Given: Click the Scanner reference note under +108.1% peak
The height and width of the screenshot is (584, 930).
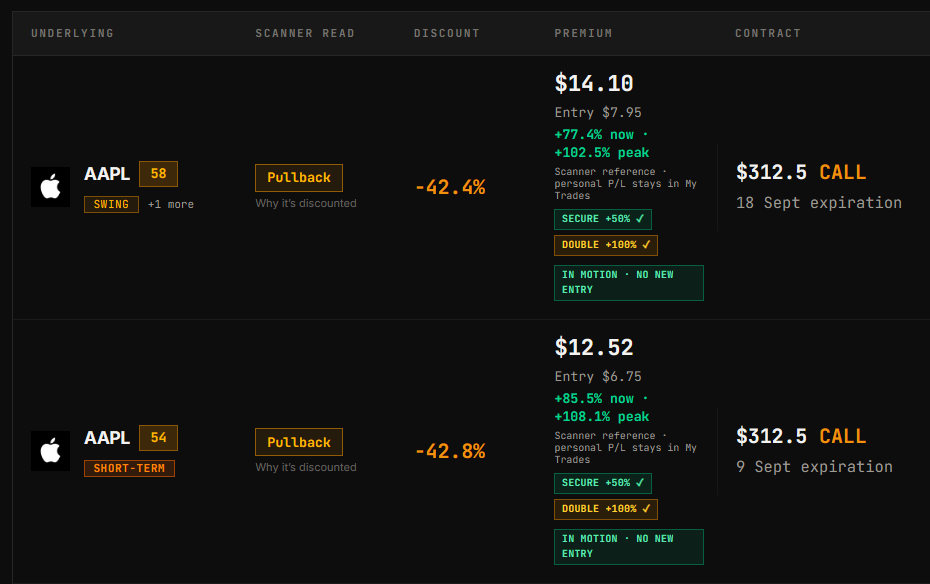Looking at the screenshot, I should (x=626, y=448).
